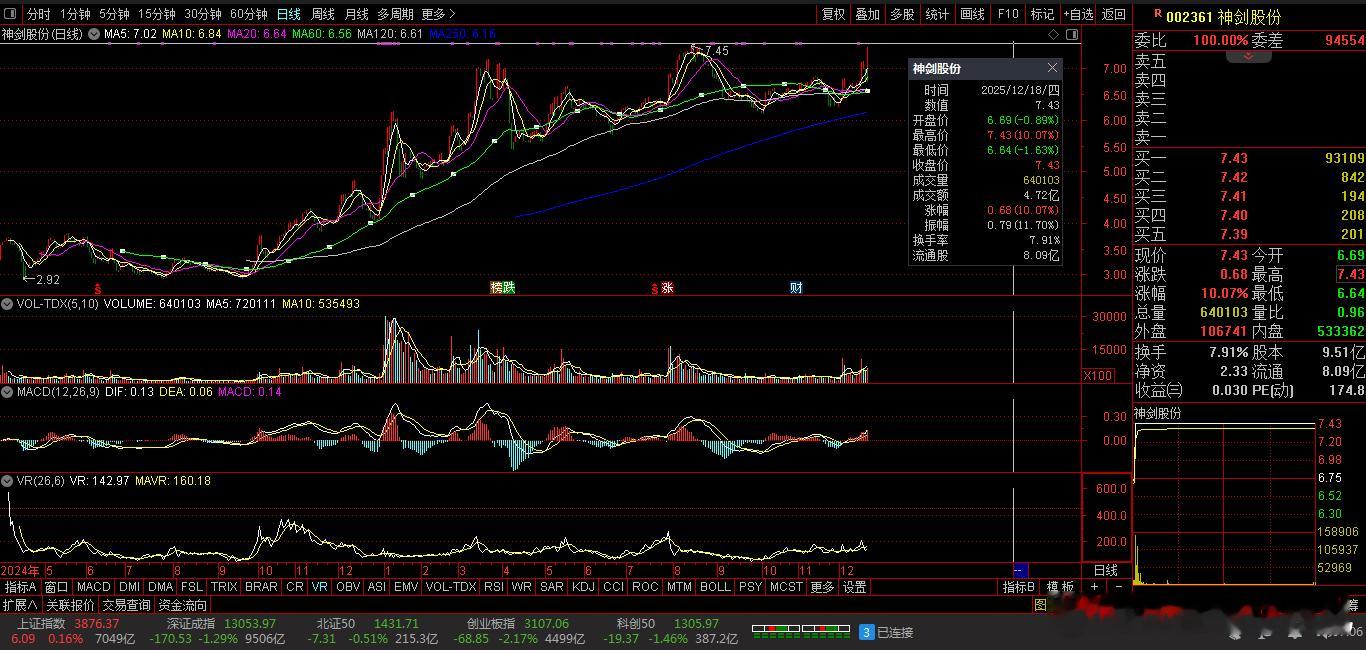Switch to 月线 monthly chart
The width and height of the screenshot is (1366, 650).
(356, 14)
